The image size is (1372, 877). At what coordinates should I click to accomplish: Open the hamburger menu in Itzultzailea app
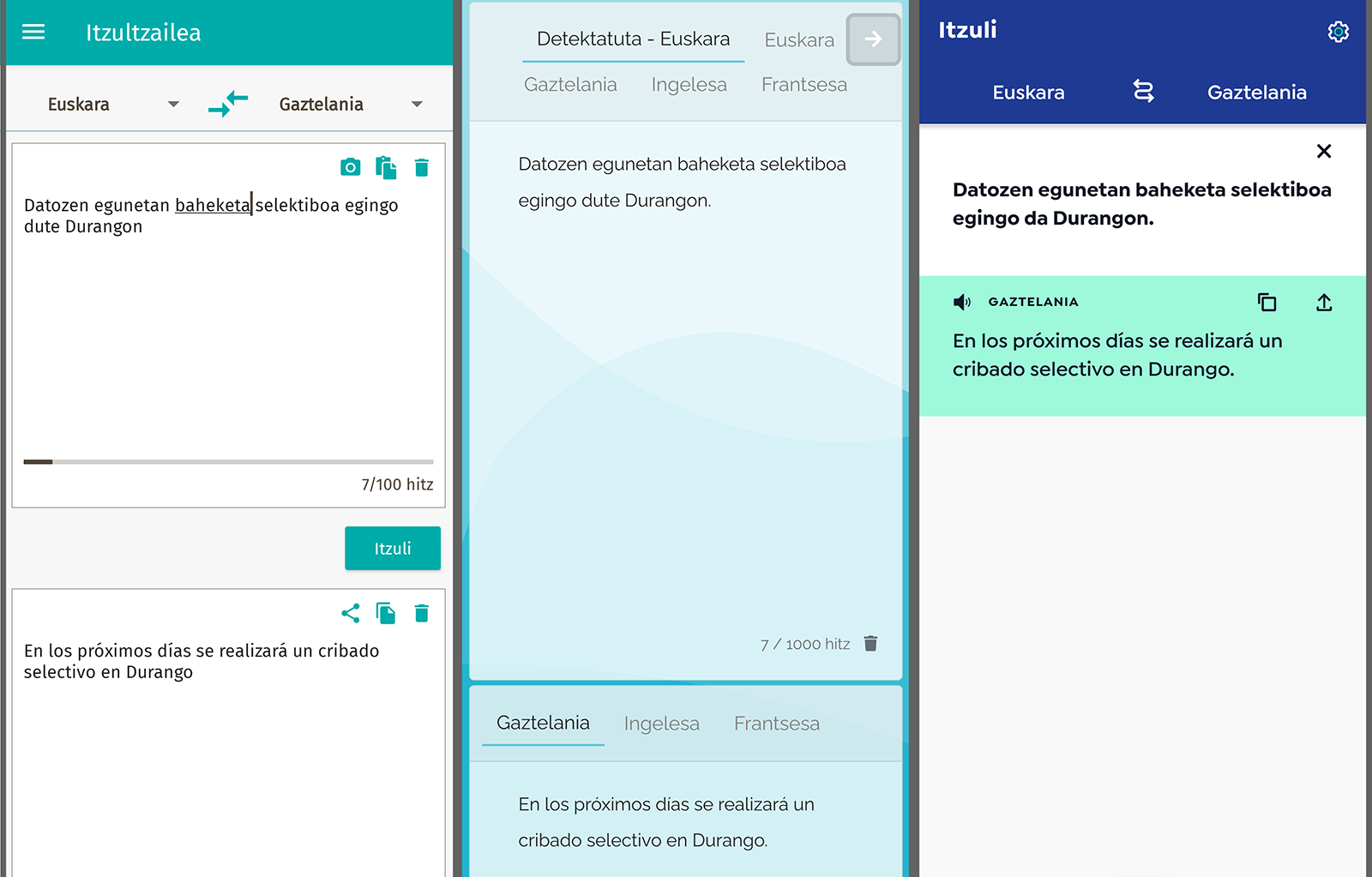click(x=33, y=32)
